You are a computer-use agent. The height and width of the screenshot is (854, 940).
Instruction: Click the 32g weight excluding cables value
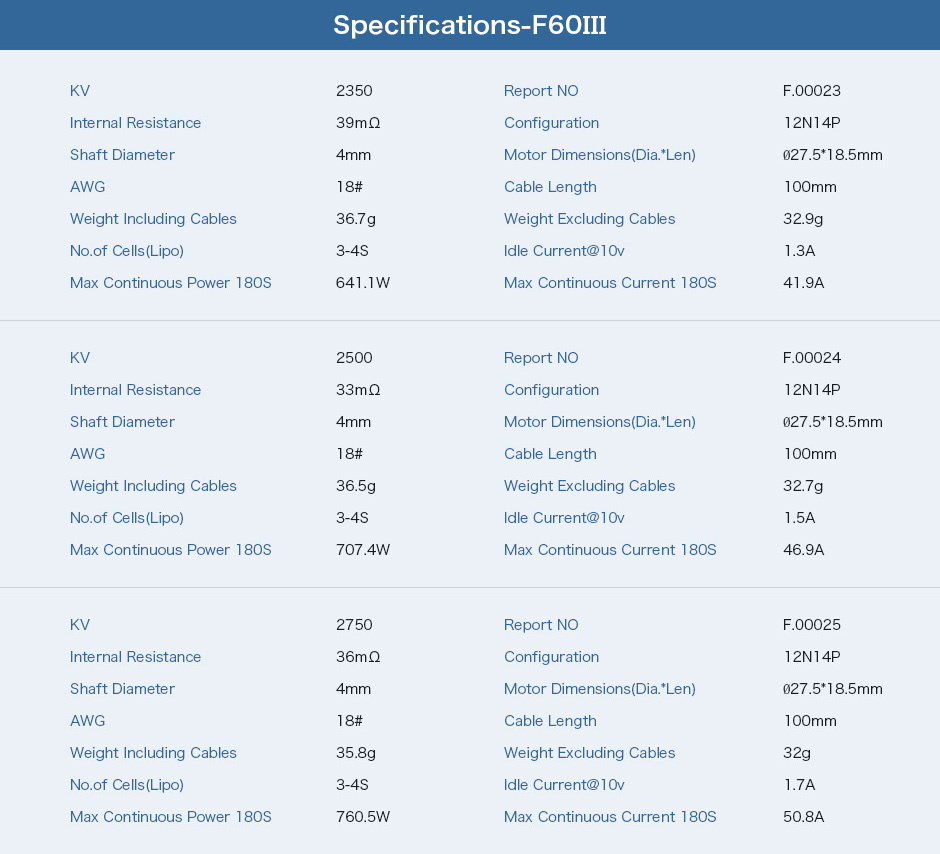point(797,753)
